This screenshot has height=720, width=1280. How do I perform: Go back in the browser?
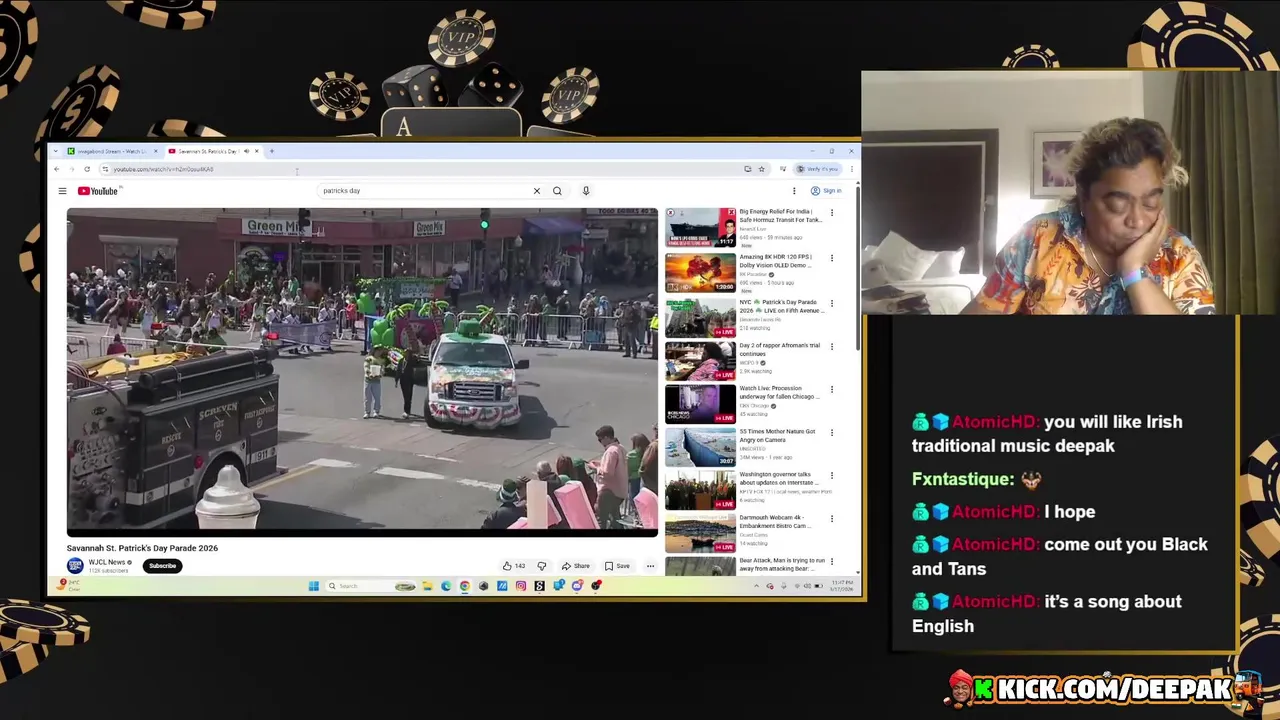[56, 169]
